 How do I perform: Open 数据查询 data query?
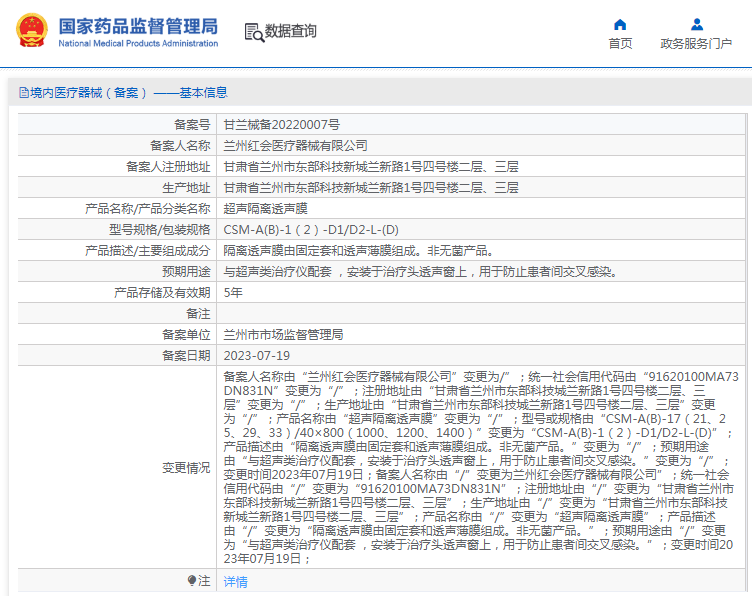pyautogui.click(x=291, y=31)
